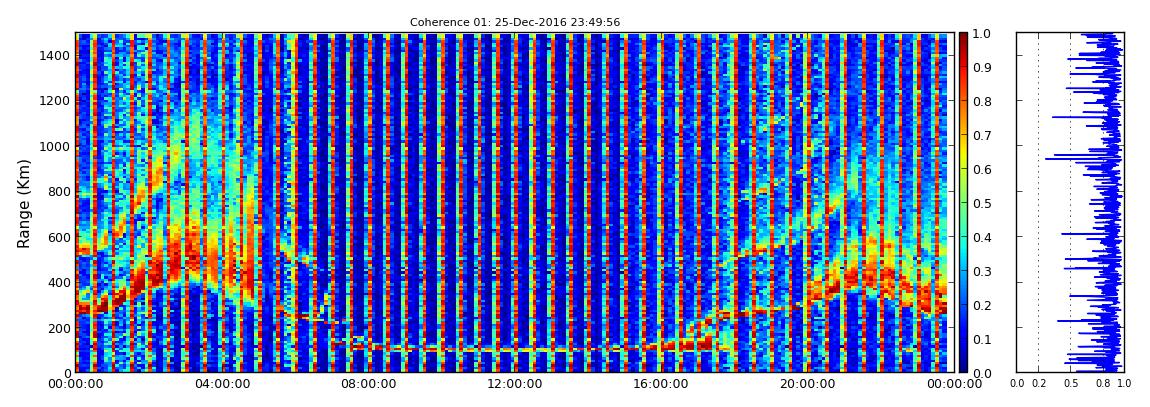Click the colorbar 0.3 label
This screenshot has width=1150, height=407.
point(981,271)
